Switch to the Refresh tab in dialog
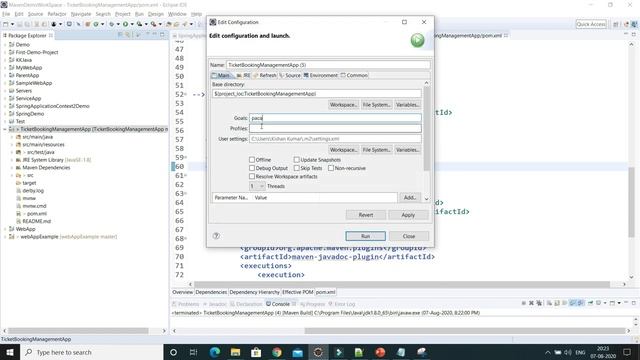Viewport: 640px width, 360px height. point(264,76)
